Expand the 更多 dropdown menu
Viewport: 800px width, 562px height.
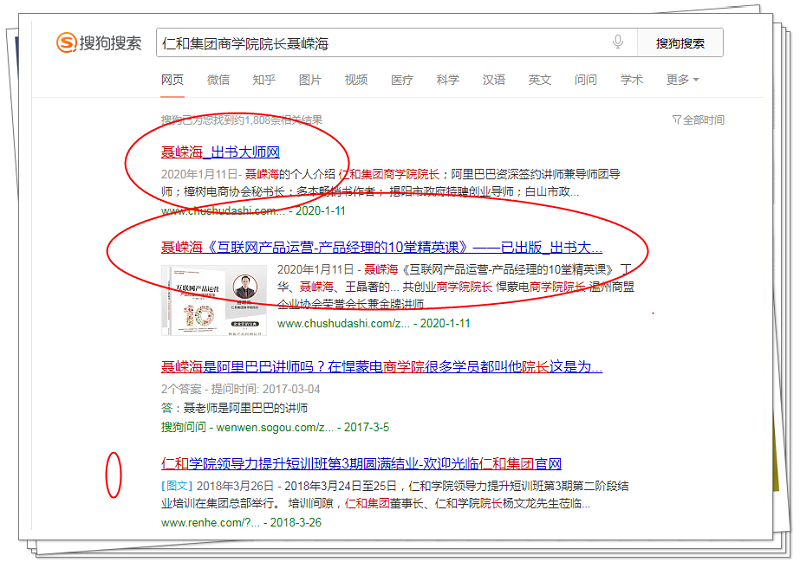tap(682, 80)
